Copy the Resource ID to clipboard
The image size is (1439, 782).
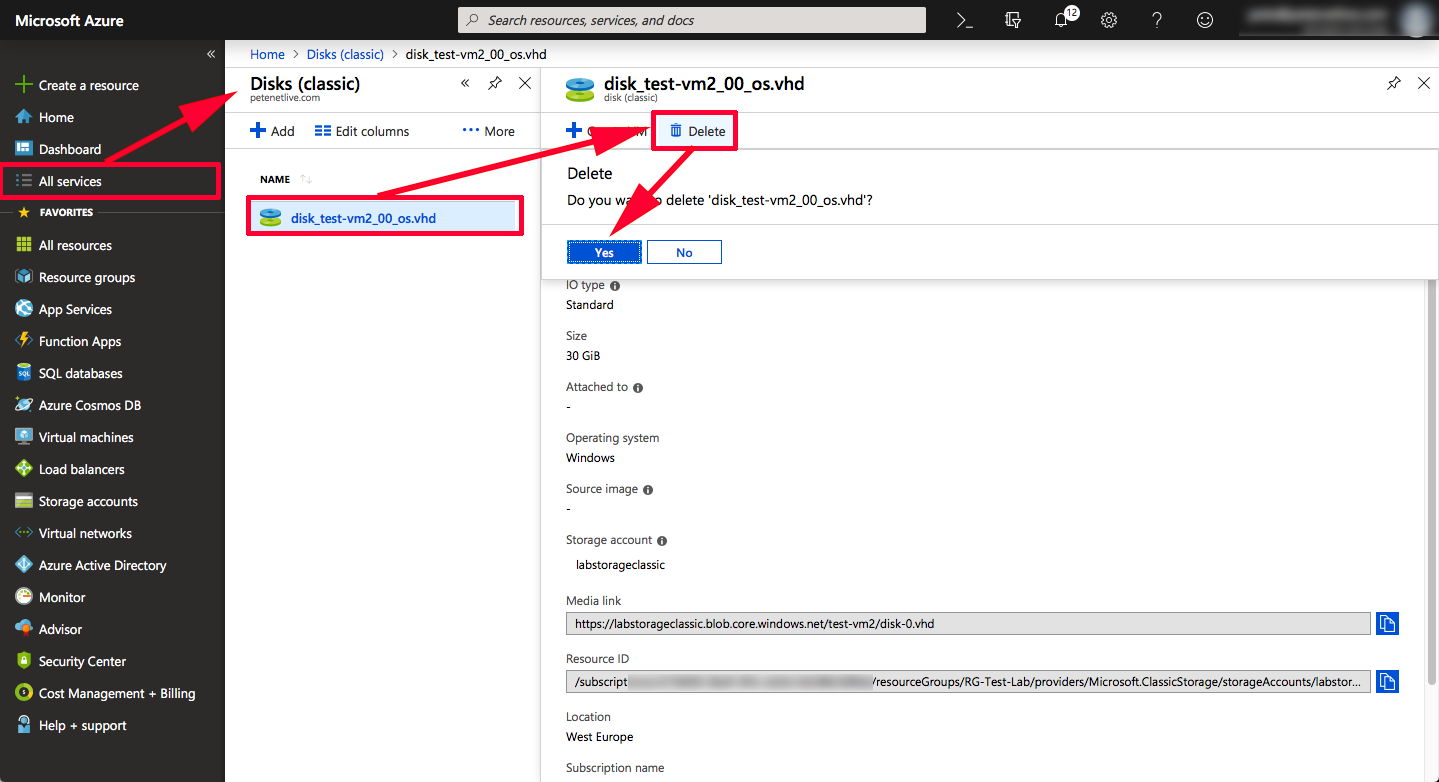point(1387,682)
